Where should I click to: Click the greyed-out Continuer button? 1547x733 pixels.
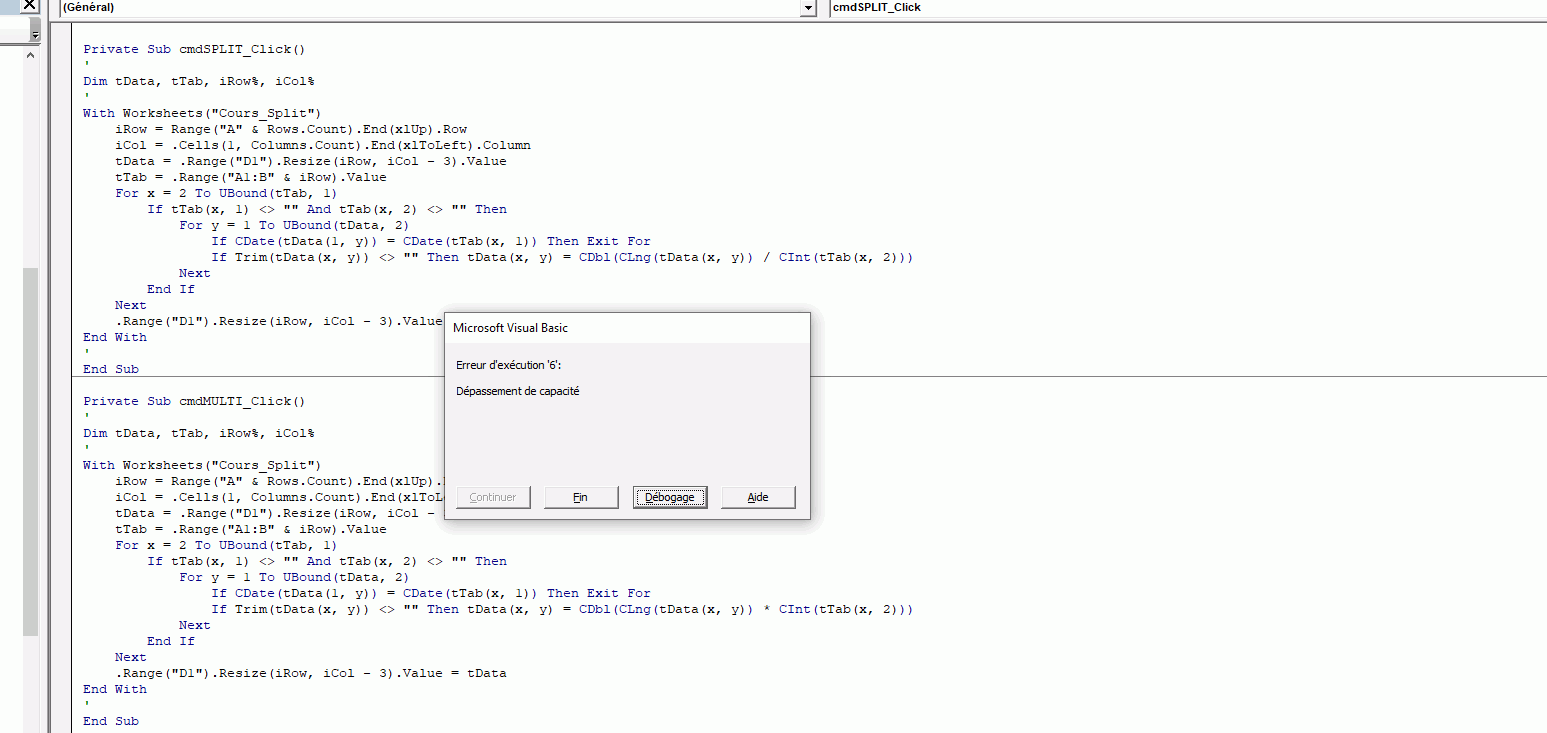pos(493,497)
